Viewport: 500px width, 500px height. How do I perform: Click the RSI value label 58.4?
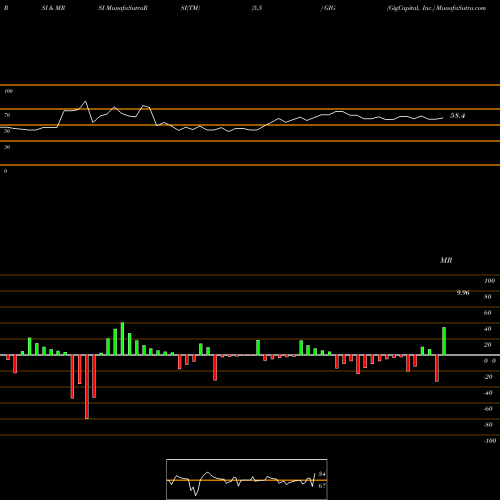pos(457,116)
